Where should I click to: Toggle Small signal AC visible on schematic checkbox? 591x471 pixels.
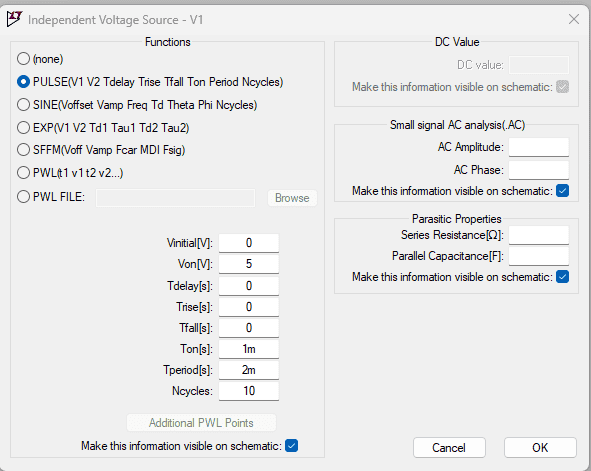click(x=562, y=191)
